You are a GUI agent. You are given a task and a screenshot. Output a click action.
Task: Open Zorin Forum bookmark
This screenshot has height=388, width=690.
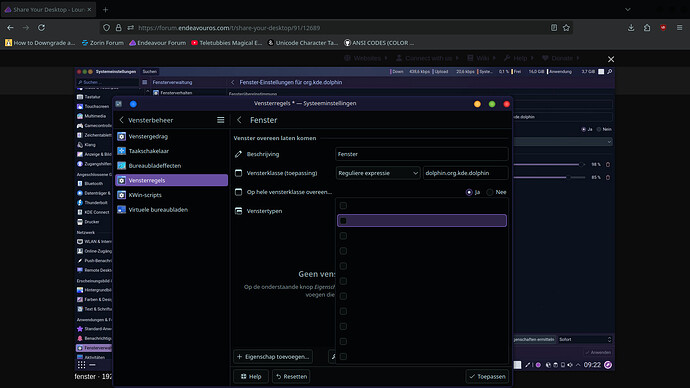pos(103,43)
